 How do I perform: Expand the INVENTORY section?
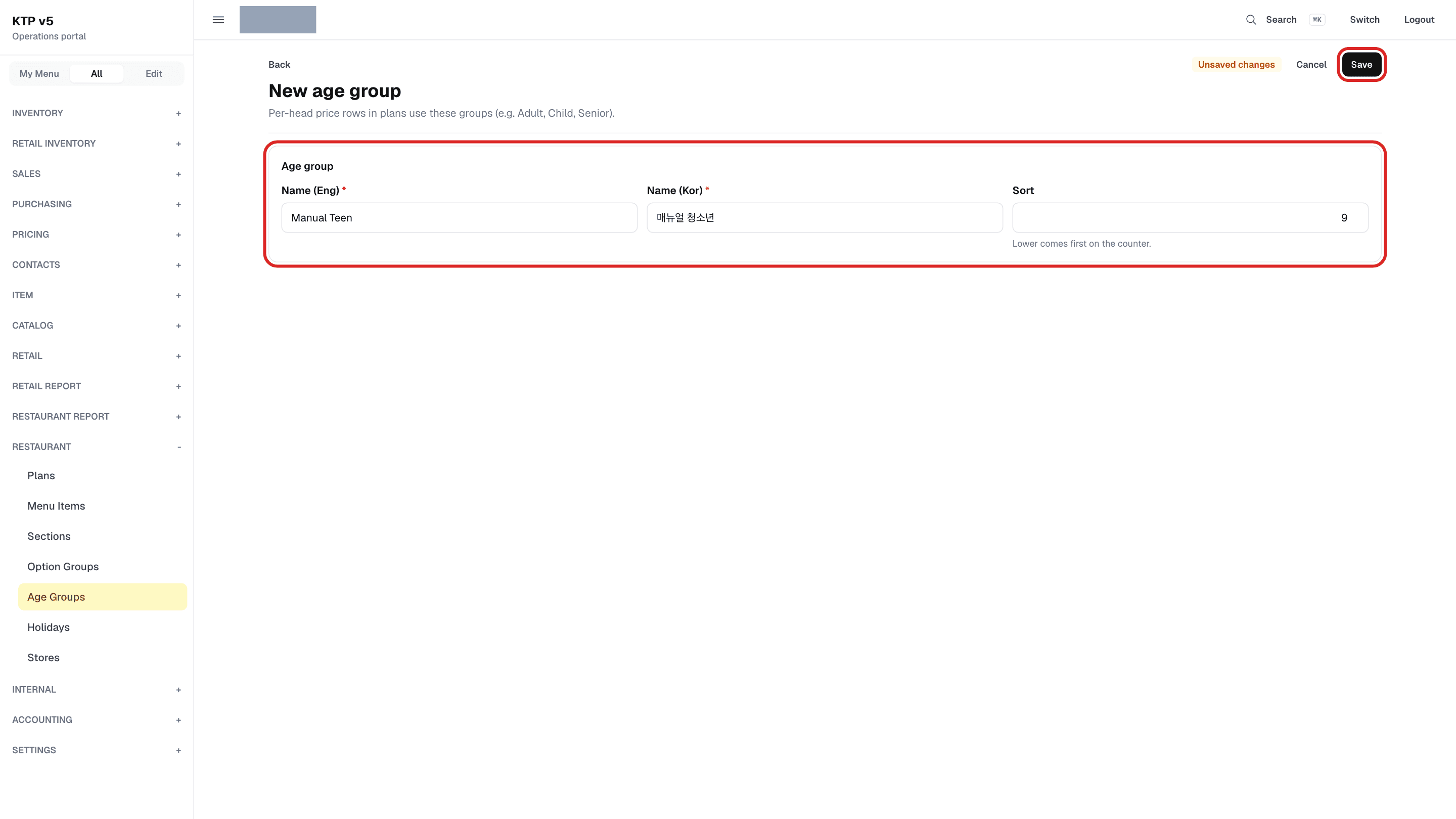pyautogui.click(x=97, y=113)
